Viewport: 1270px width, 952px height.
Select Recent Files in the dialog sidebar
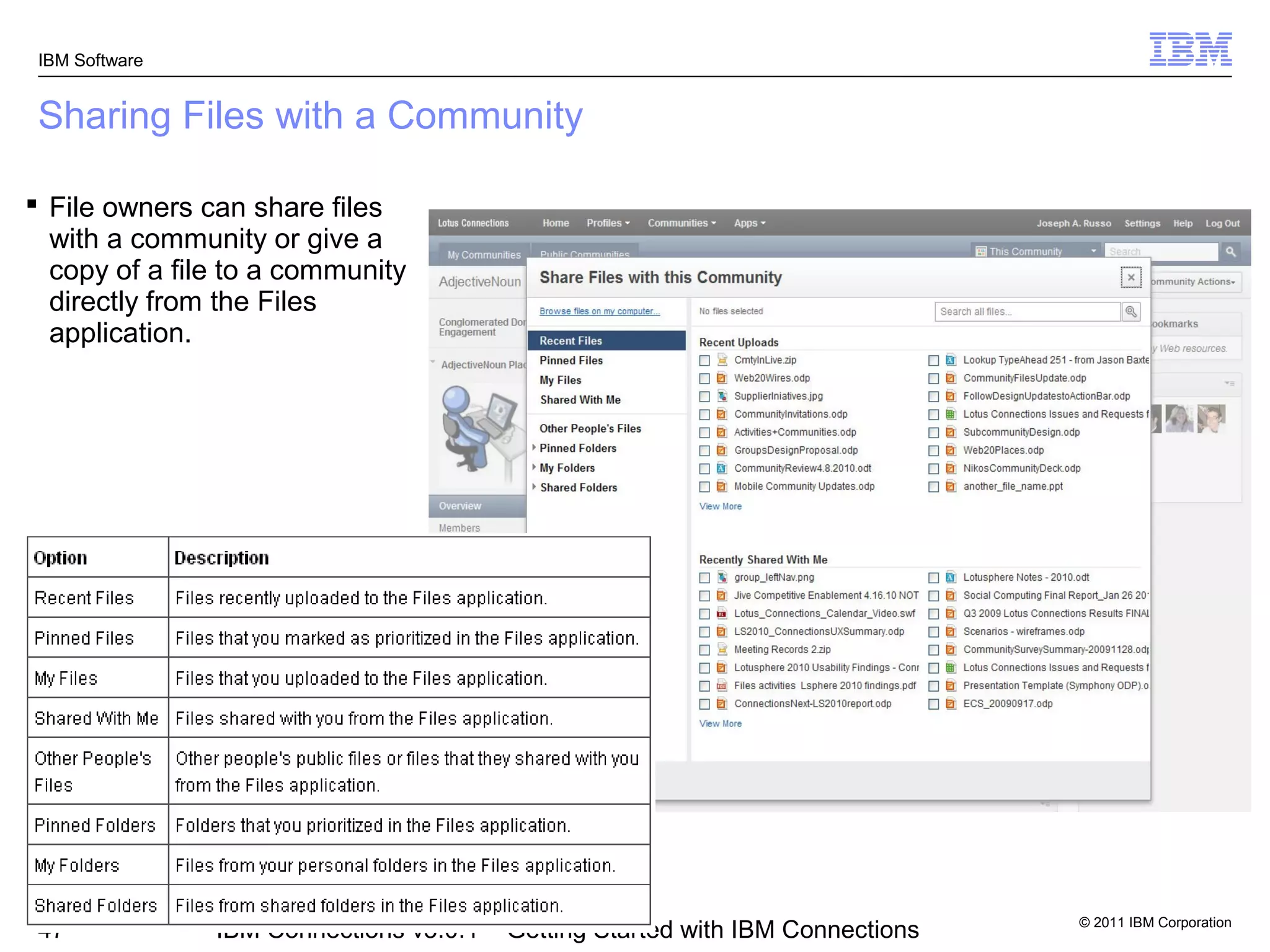pyautogui.click(x=606, y=341)
